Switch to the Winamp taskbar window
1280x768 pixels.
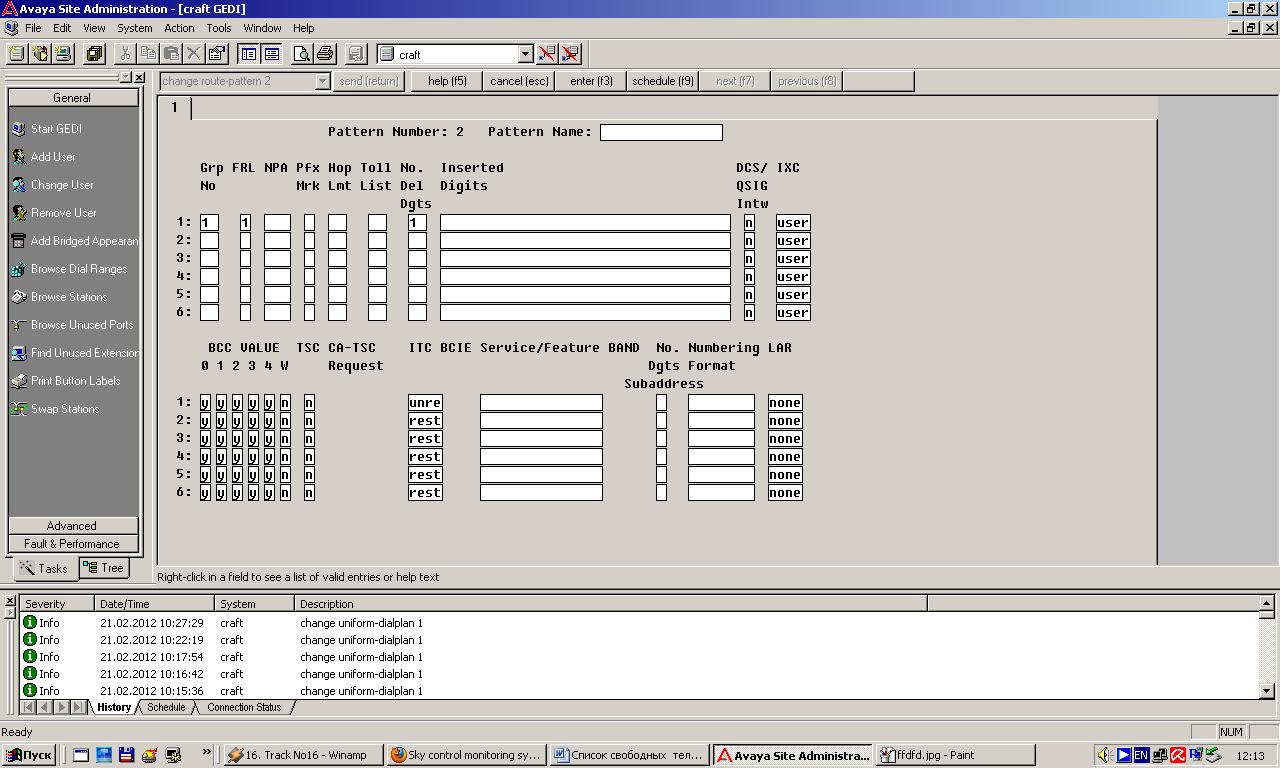point(304,755)
